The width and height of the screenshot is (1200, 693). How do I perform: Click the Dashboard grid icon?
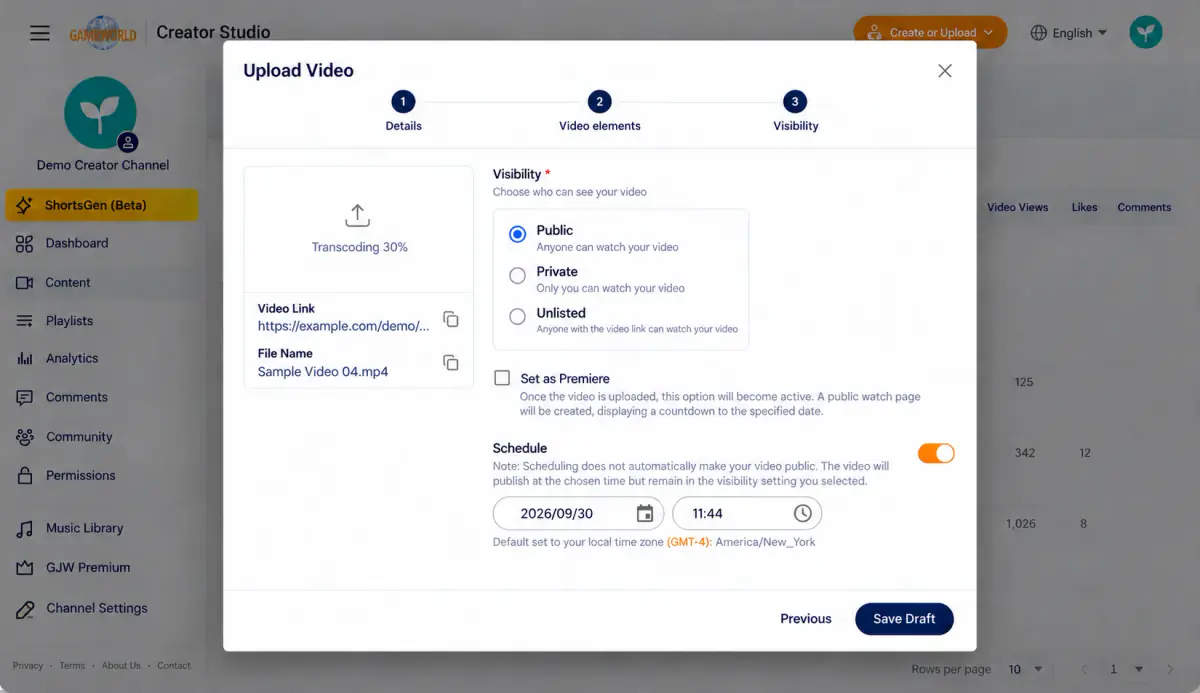pos(25,243)
